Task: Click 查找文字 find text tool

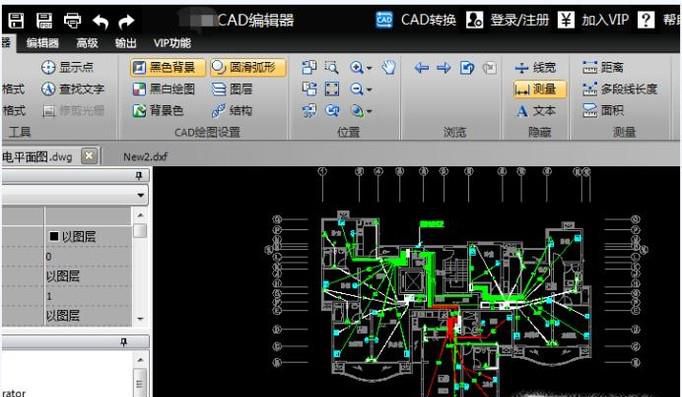Action: [73, 89]
